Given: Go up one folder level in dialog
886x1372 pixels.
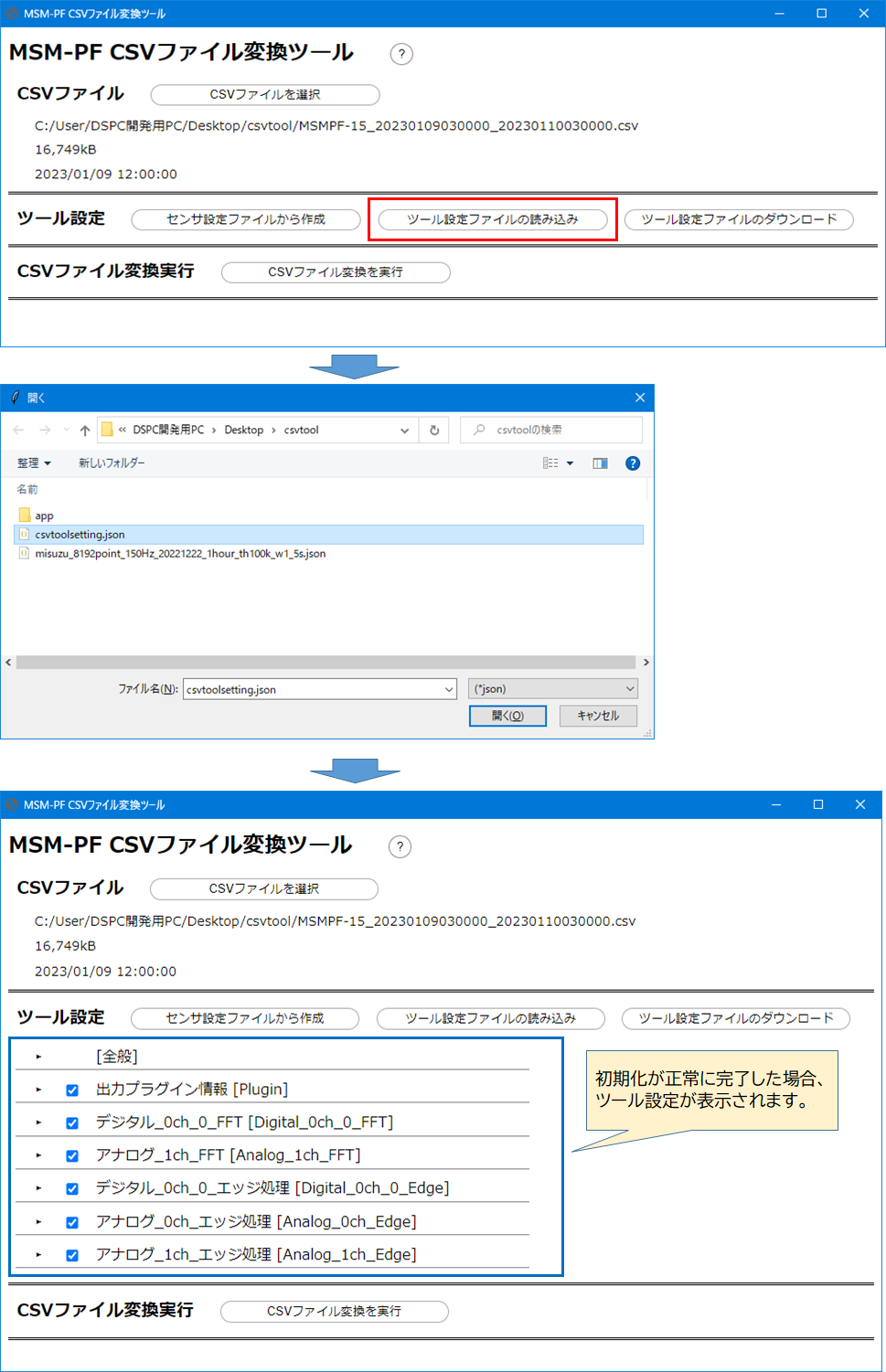Looking at the screenshot, I should (85, 430).
